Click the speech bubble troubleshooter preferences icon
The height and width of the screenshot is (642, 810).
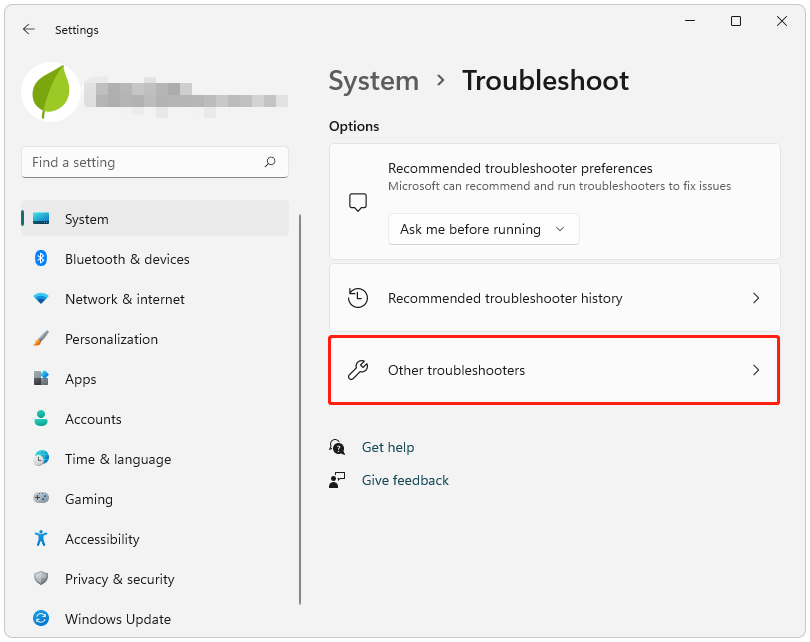pos(357,202)
